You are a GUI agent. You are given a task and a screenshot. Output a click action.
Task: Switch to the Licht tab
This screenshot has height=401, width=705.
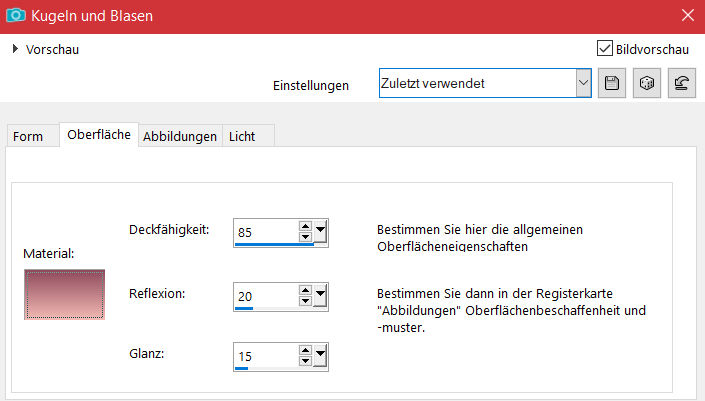[240, 136]
